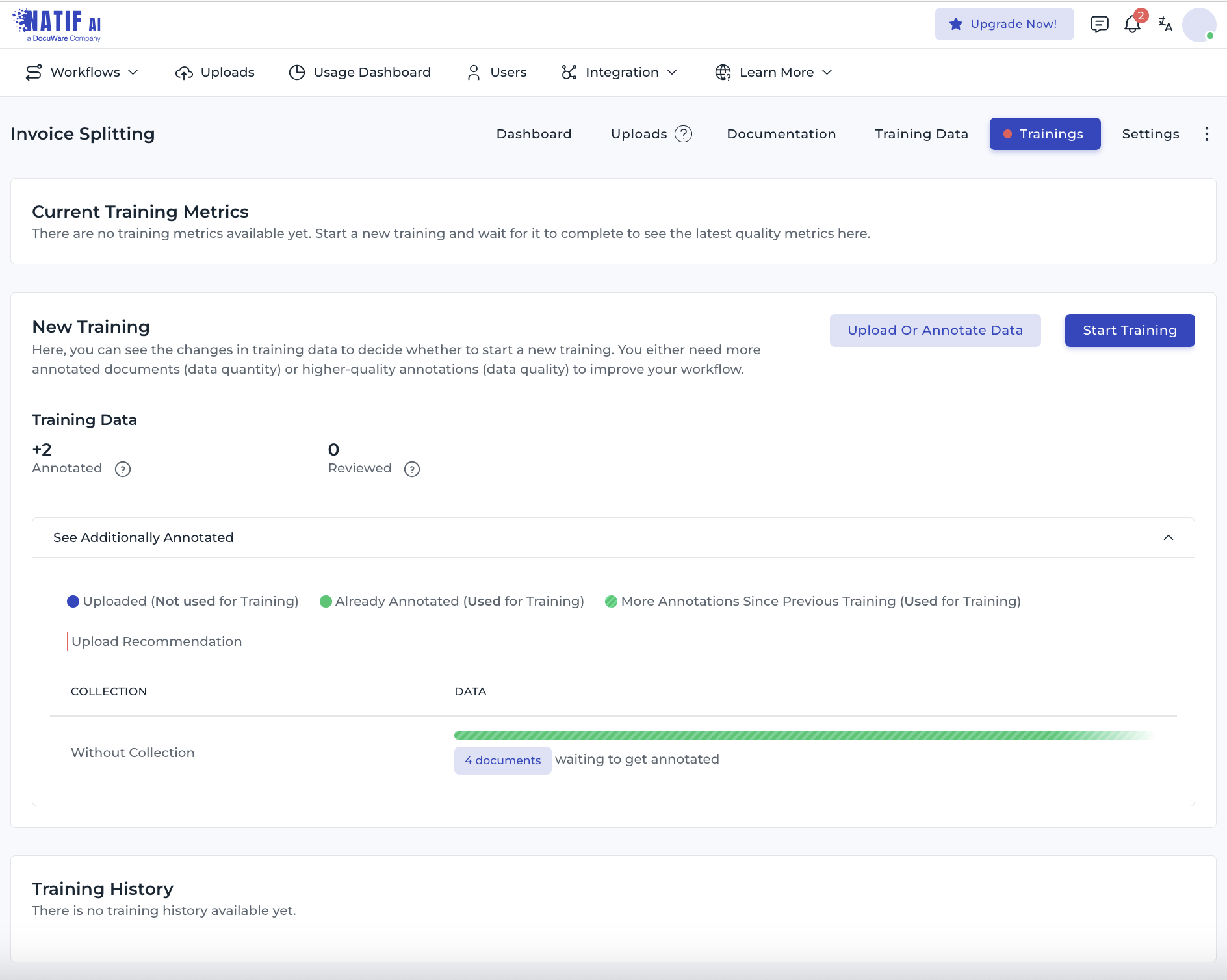This screenshot has height=980, width=1227.
Task: Open the 4 documents link
Action: click(x=503, y=760)
